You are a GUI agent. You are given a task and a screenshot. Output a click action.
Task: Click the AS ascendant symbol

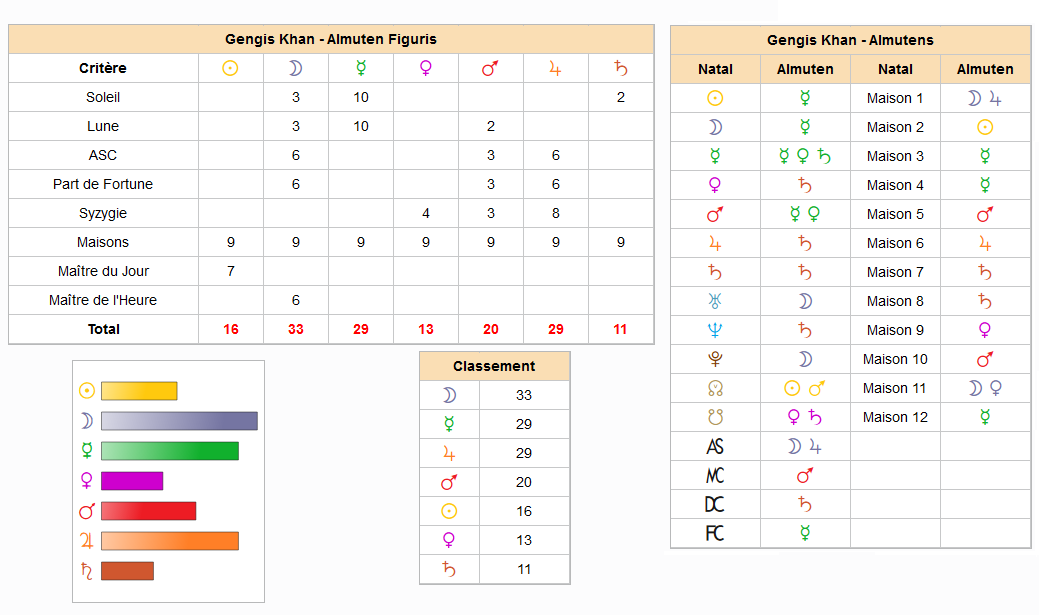(x=715, y=447)
